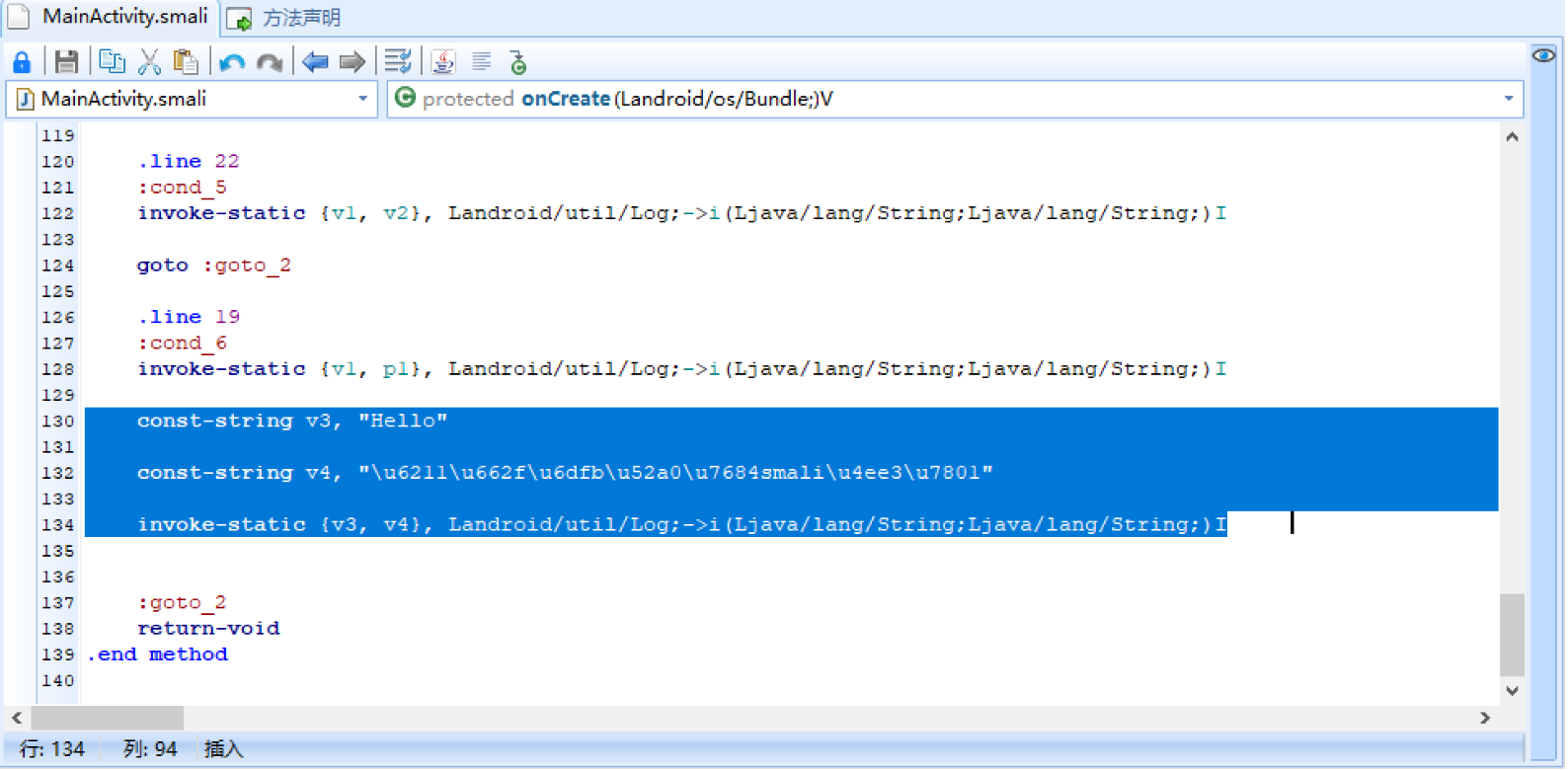Image resolution: width=1568 pixels, height=770 pixels.
Task: Click the lines-with-arrows format icon
Action: [398, 62]
